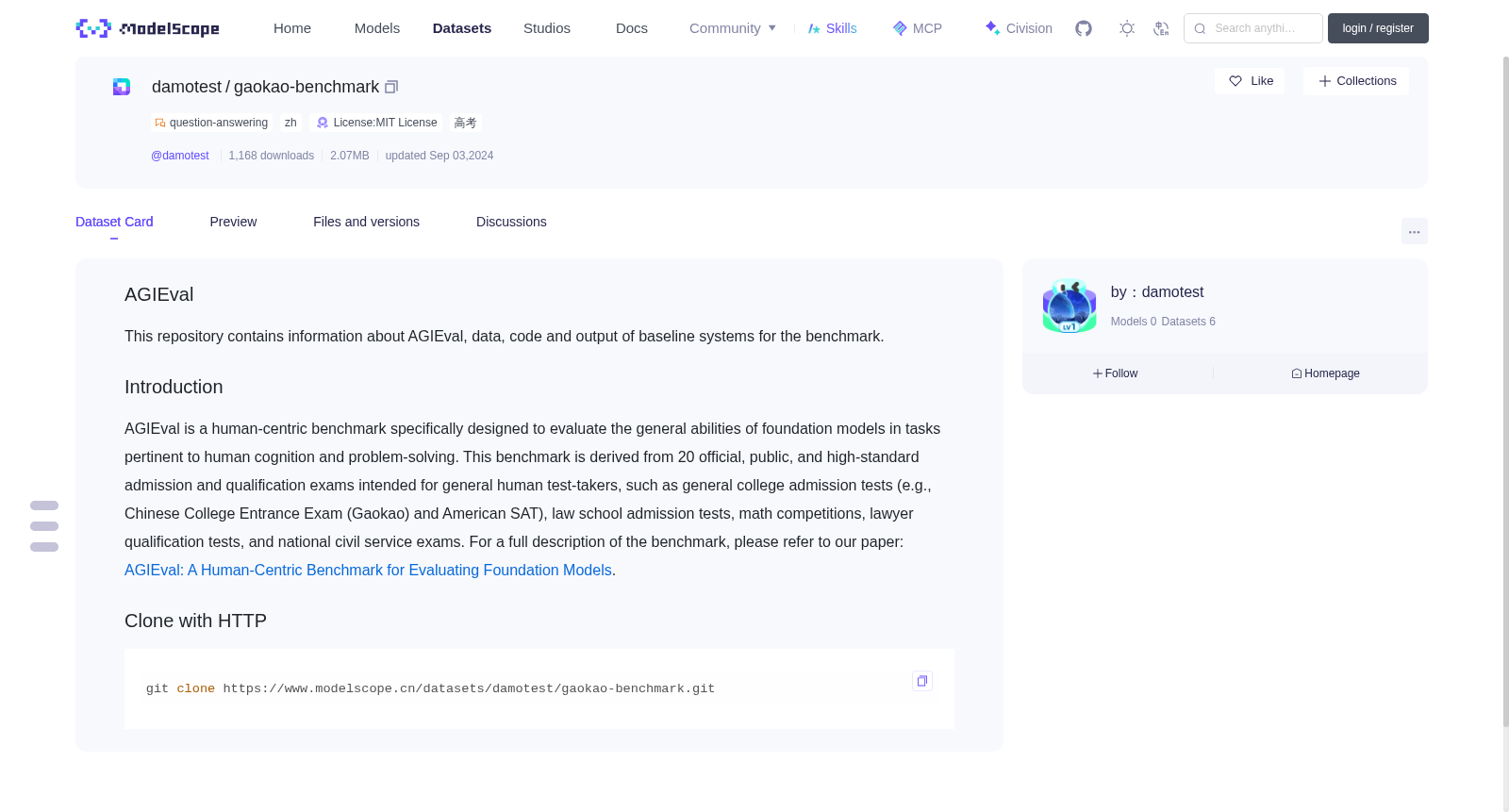1509x812 pixels.
Task: Switch language with the translate icon
Action: [x=1161, y=28]
